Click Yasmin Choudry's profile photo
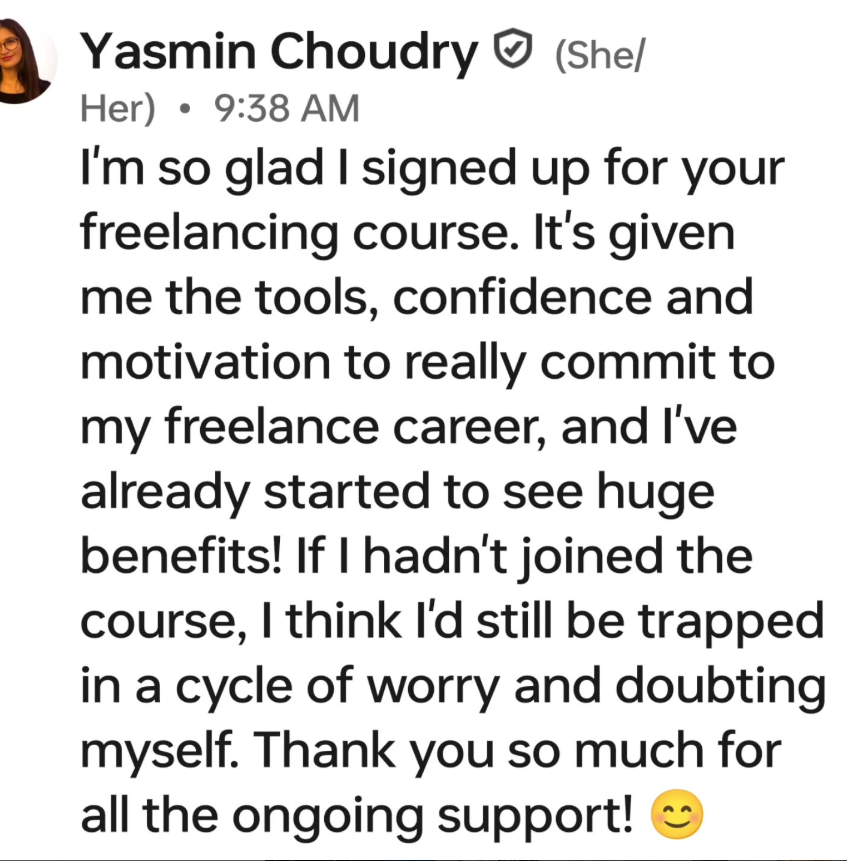This screenshot has height=861, width=847. (x=25, y=60)
